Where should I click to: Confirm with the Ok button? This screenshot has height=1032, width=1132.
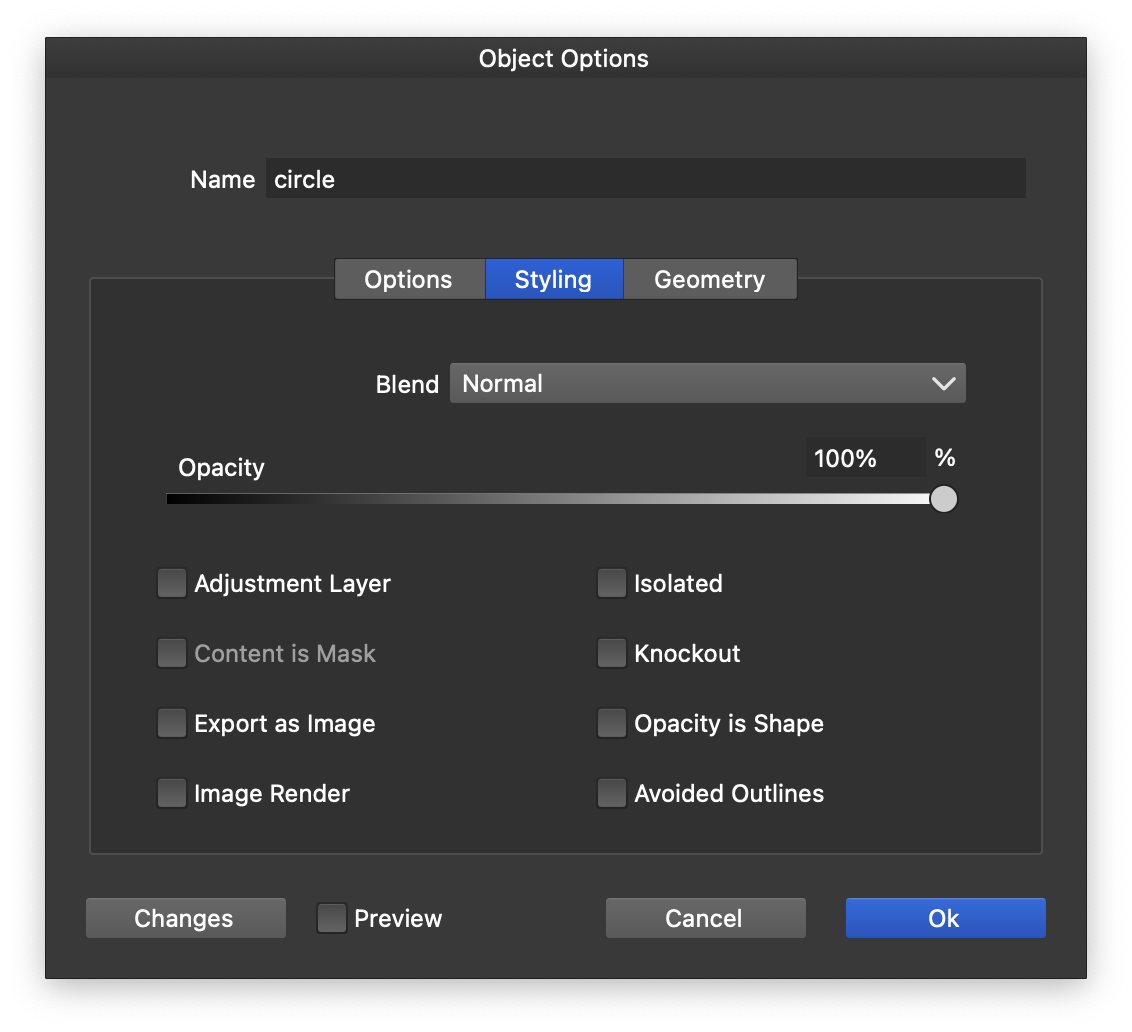point(945,918)
